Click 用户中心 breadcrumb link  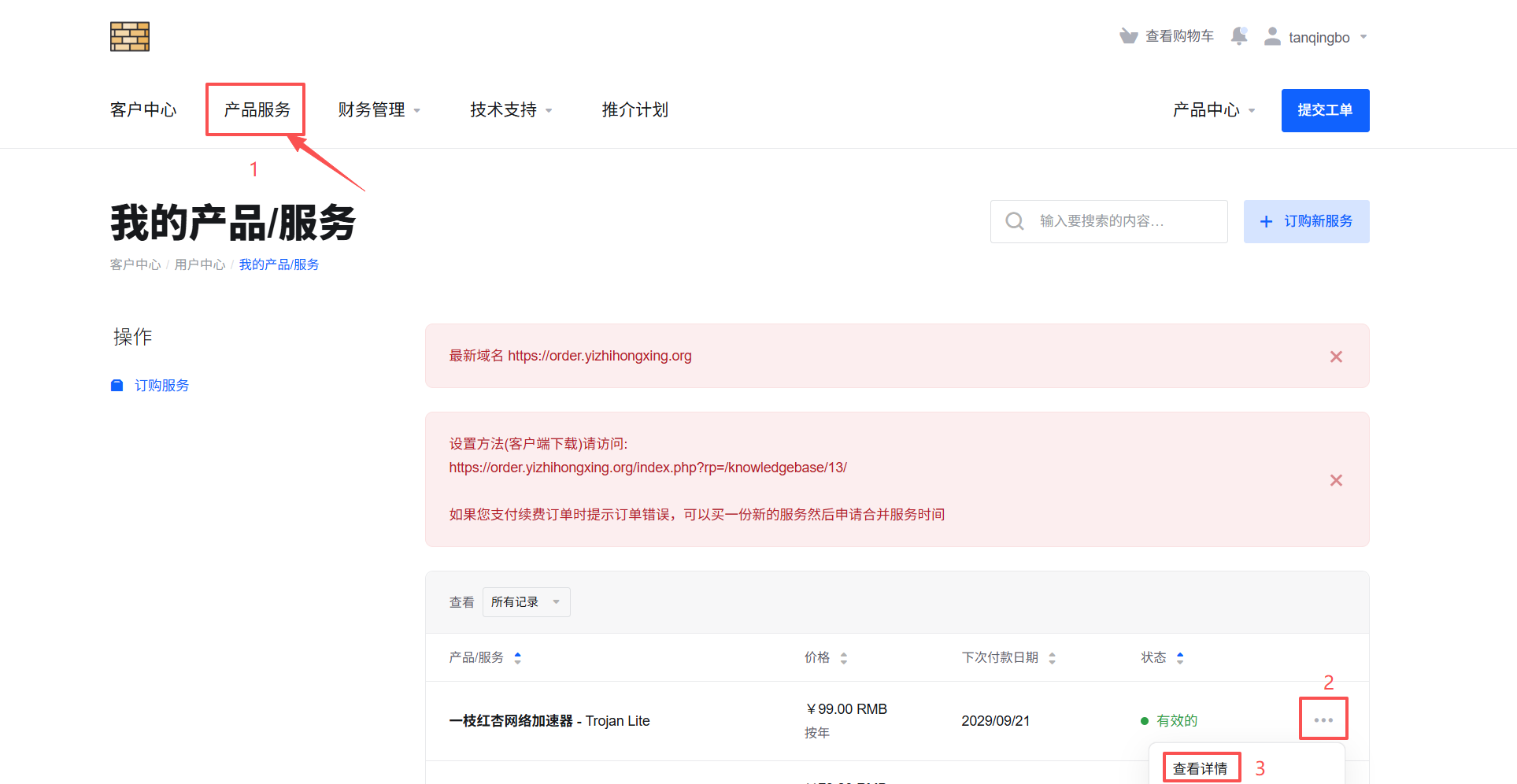tap(200, 264)
